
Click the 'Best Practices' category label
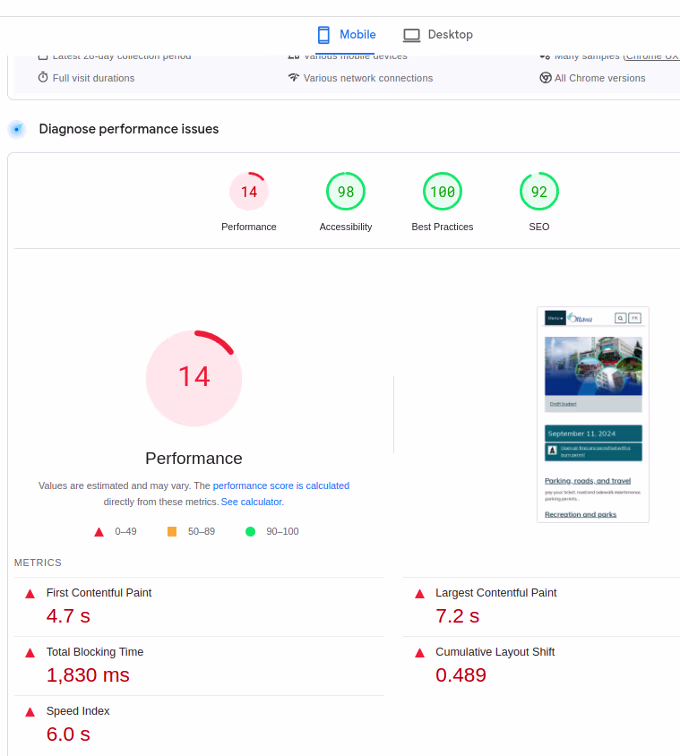[x=442, y=227]
